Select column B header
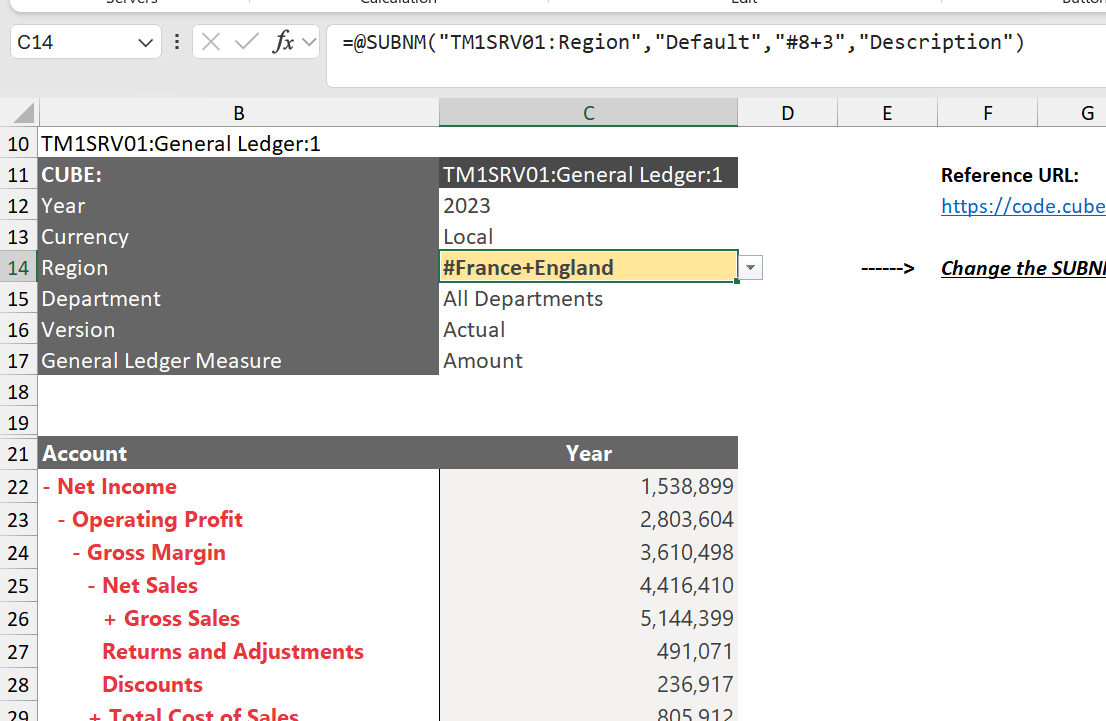1106x721 pixels. [239, 113]
